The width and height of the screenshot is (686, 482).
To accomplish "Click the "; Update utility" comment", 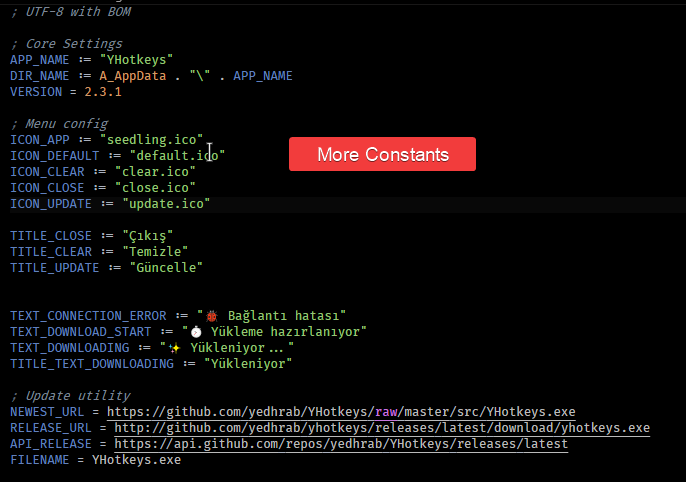I will click(x=70, y=396).
